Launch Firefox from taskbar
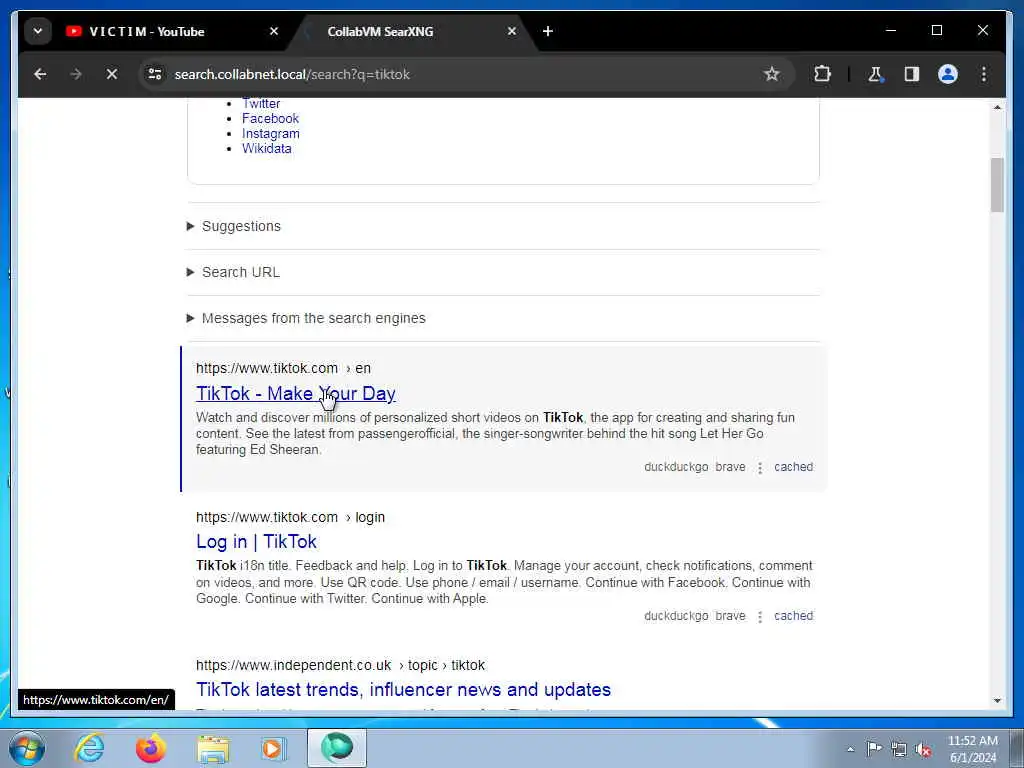This screenshot has width=1024, height=768. [151, 748]
